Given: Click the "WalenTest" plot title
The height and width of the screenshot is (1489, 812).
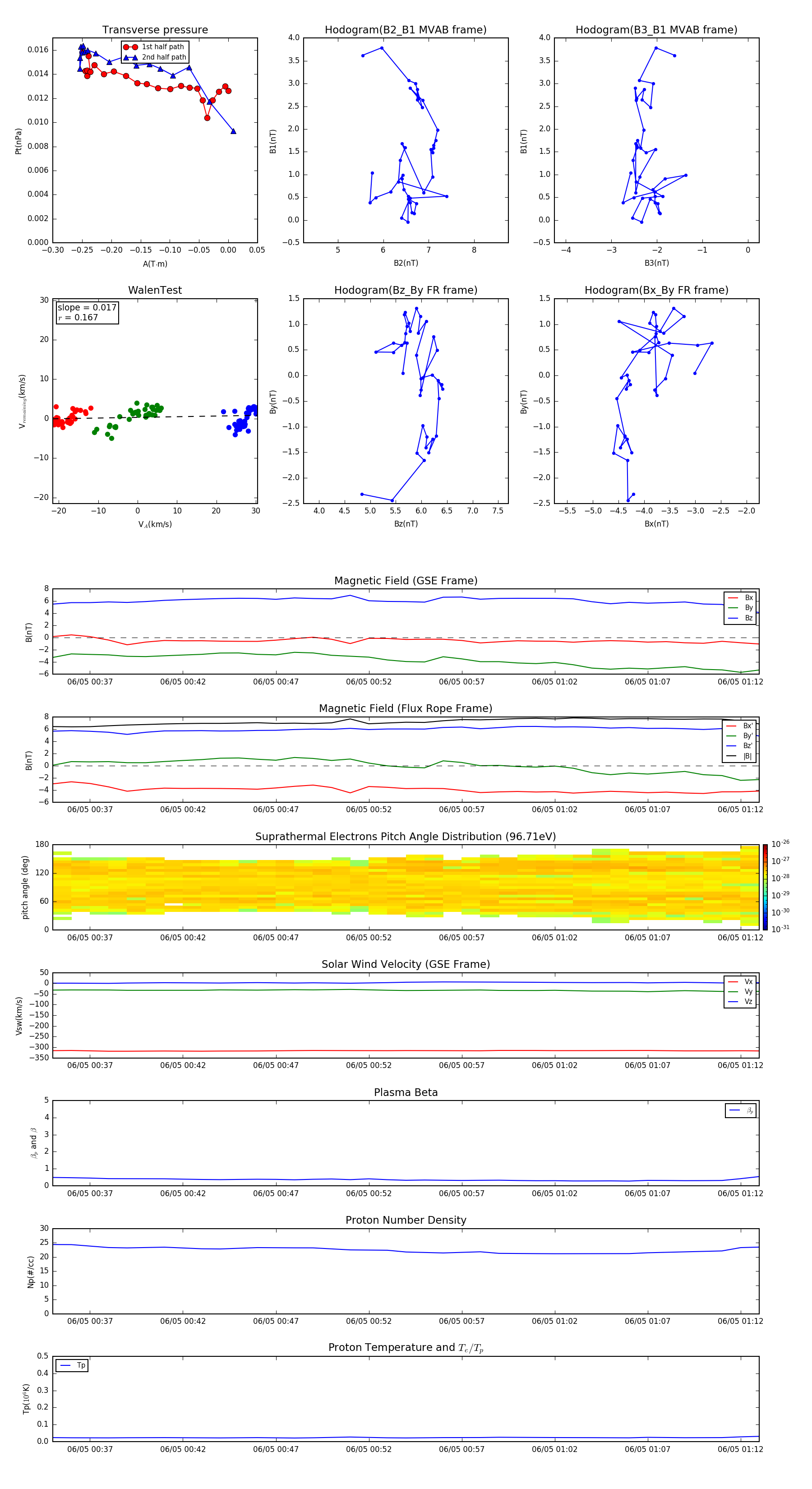Looking at the screenshot, I should pyautogui.click(x=155, y=290).
